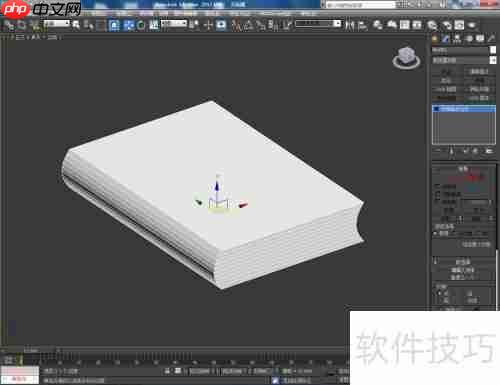Screen dimensions: 500x385
Task: Click the object color swatch
Action: coord(493,50)
